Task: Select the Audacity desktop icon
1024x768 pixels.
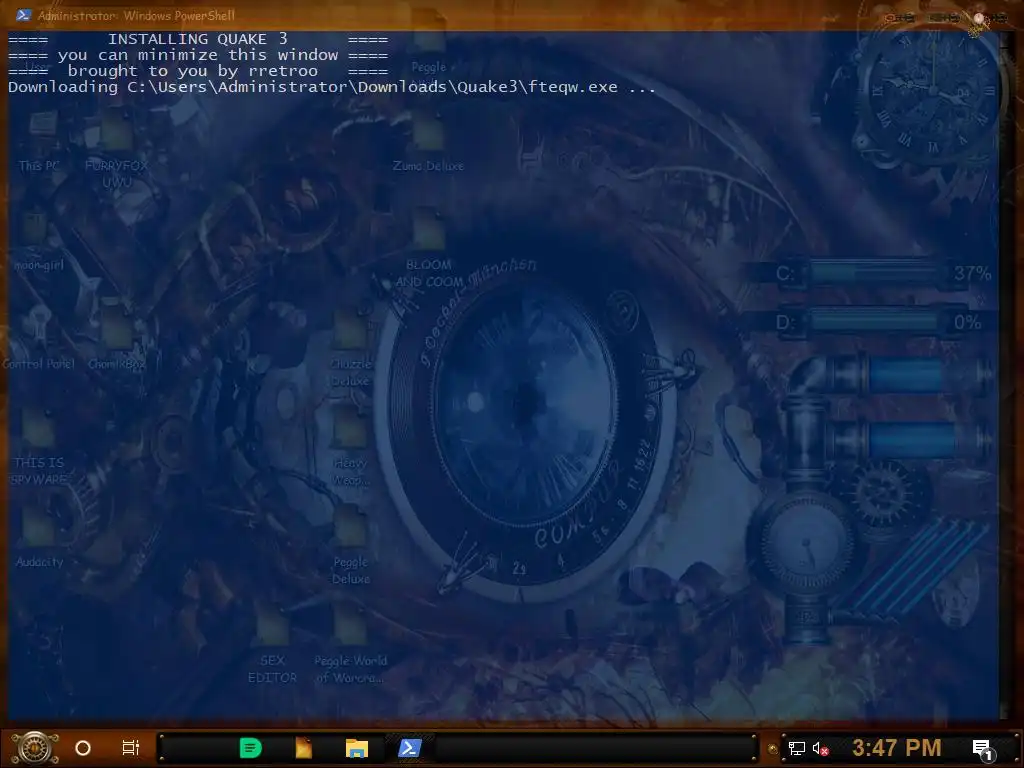Action: click(x=39, y=536)
